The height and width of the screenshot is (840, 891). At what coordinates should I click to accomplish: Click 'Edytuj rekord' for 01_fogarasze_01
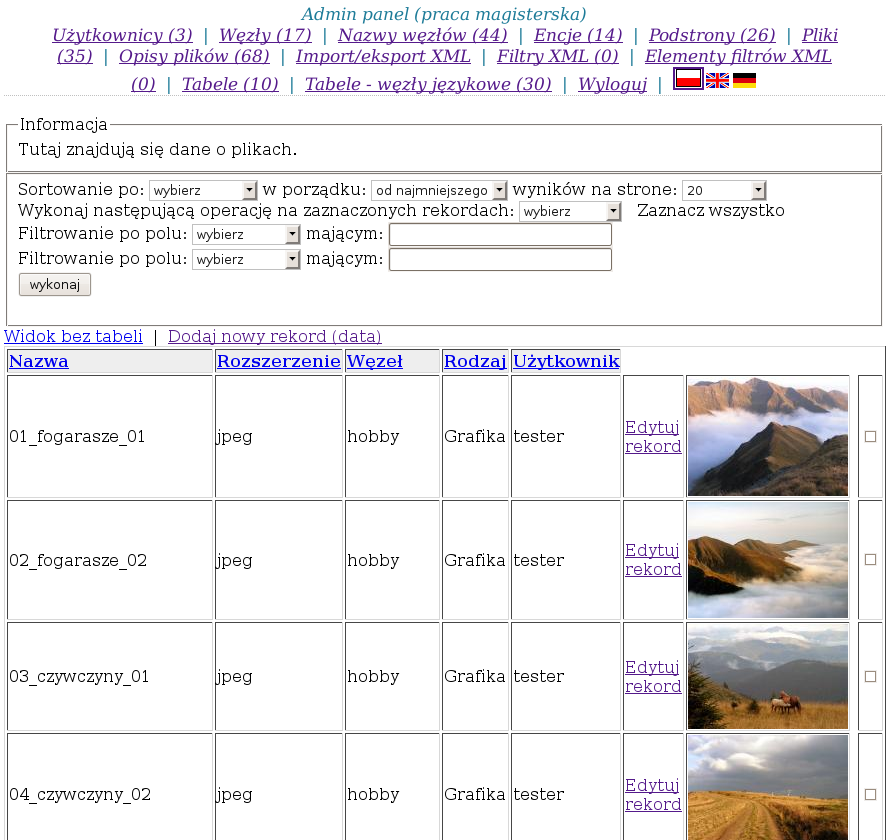pyautogui.click(x=653, y=436)
